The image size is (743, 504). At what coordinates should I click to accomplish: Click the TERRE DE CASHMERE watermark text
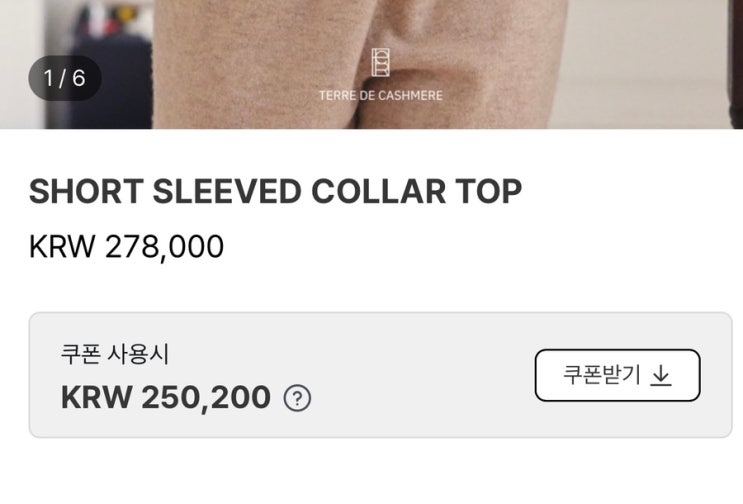(381, 96)
